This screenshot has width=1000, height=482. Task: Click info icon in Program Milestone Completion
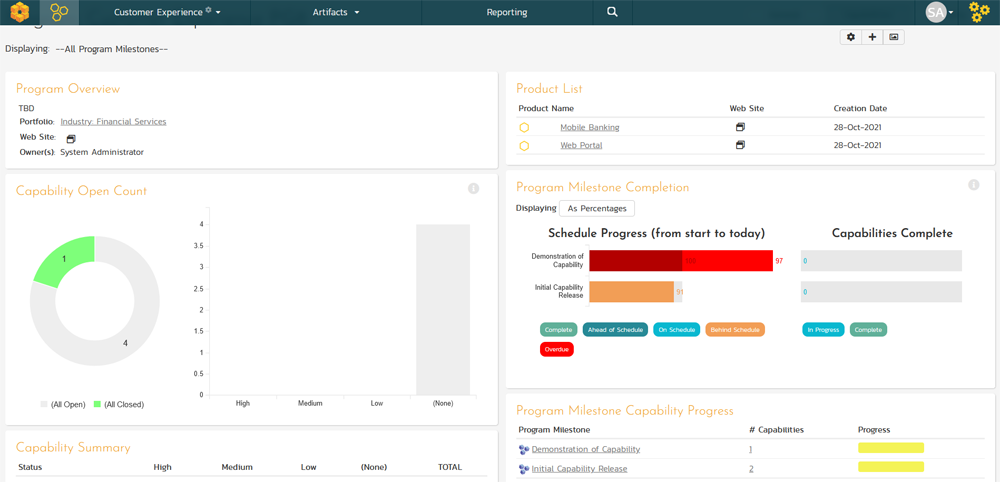coord(973,185)
